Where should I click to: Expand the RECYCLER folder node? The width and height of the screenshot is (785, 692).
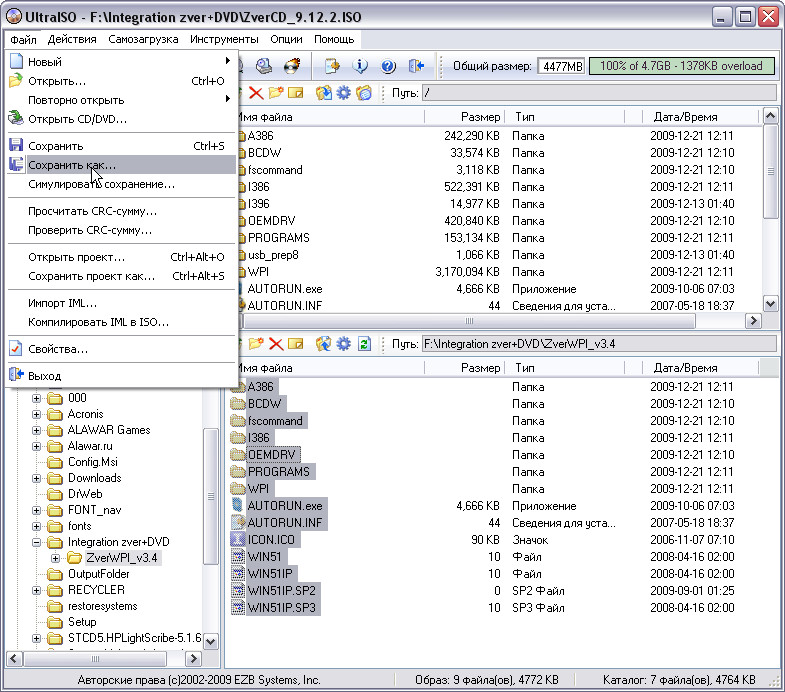[x=36, y=591]
